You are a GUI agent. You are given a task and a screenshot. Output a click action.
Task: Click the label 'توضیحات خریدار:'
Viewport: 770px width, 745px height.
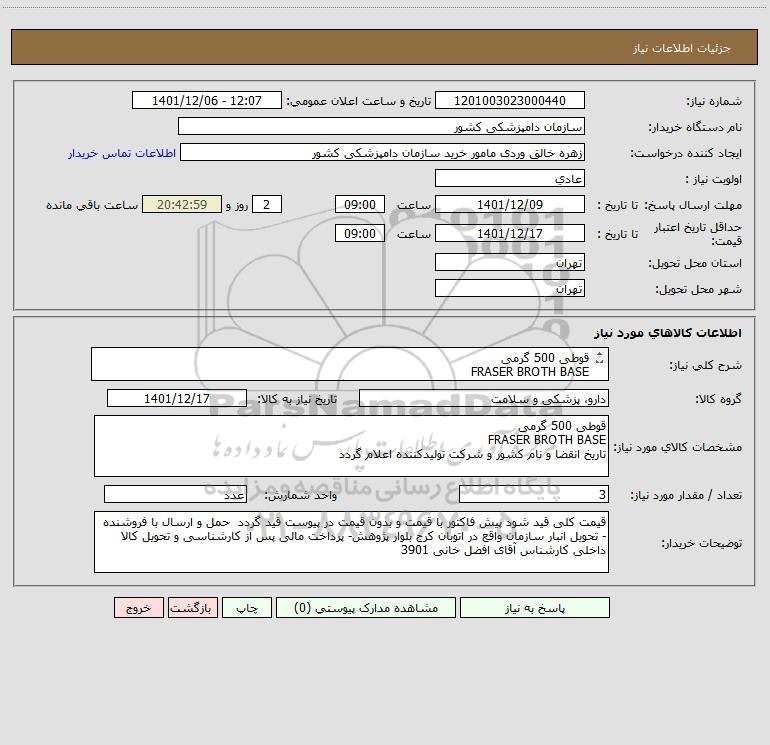[x=702, y=544]
